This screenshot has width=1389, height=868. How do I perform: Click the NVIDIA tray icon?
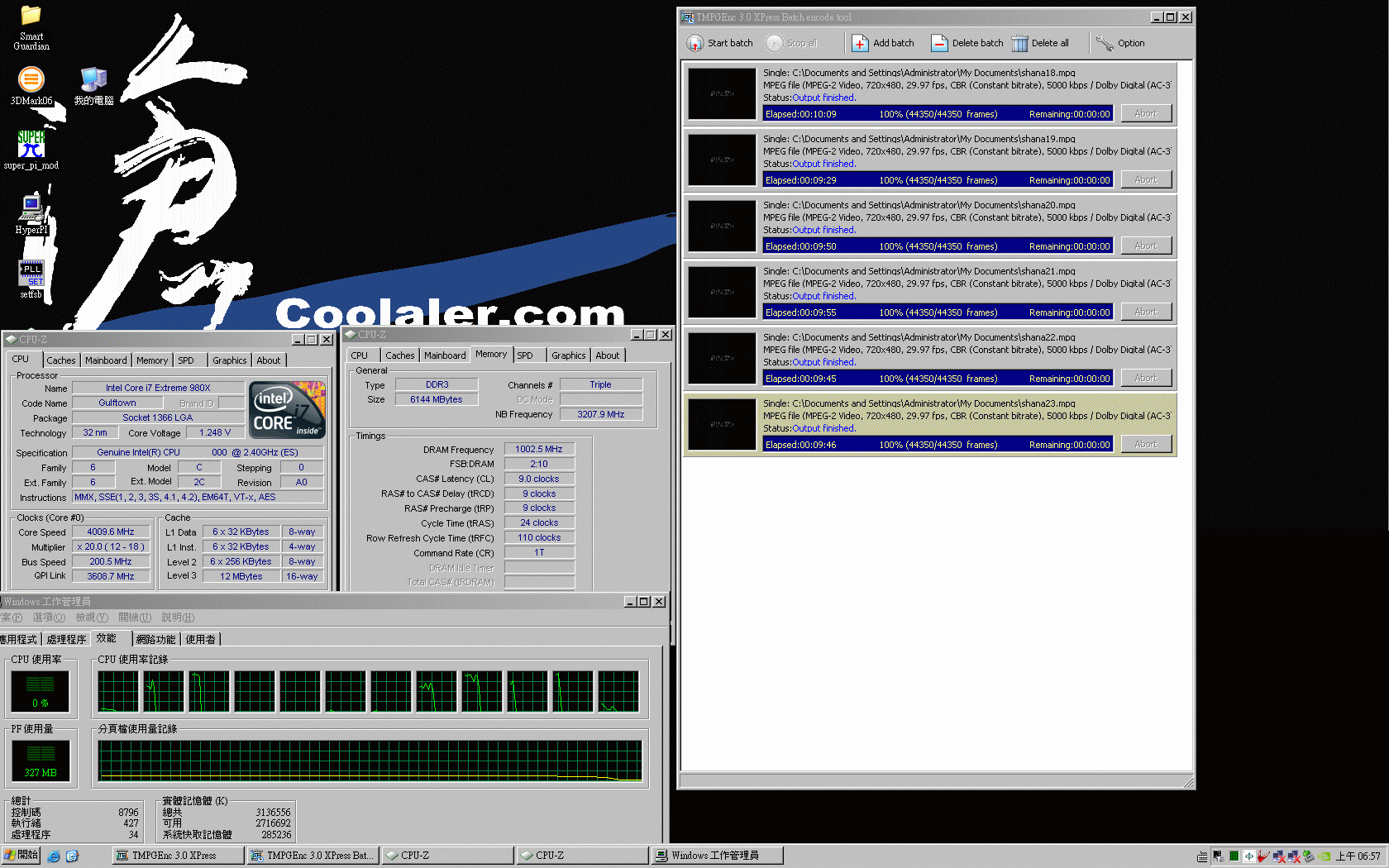(1325, 856)
